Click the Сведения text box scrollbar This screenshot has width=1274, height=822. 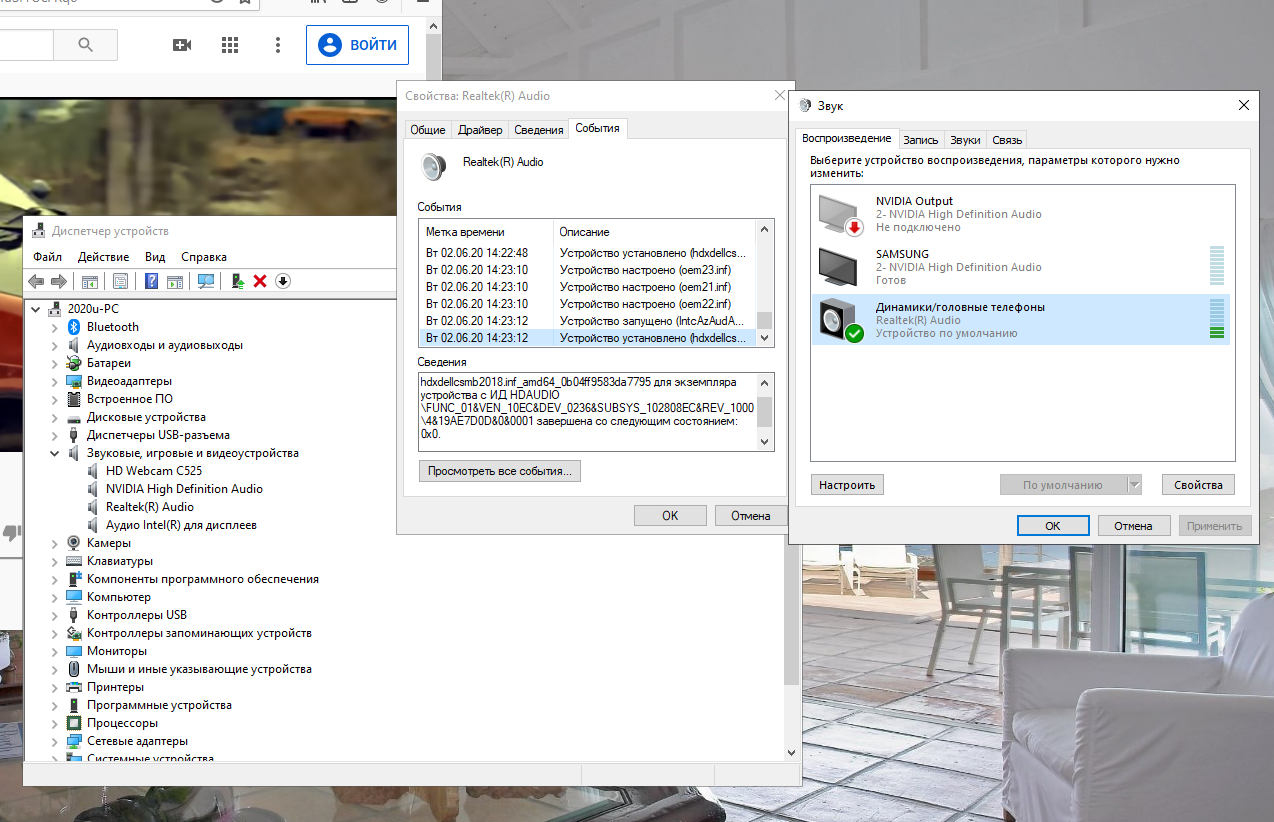pos(765,412)
